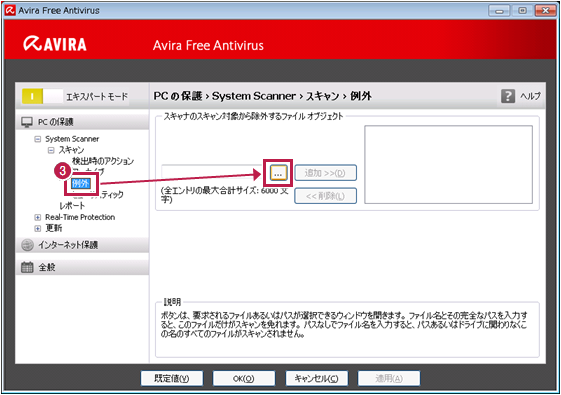Select 更新 tree item

click(x=54, y=228)
